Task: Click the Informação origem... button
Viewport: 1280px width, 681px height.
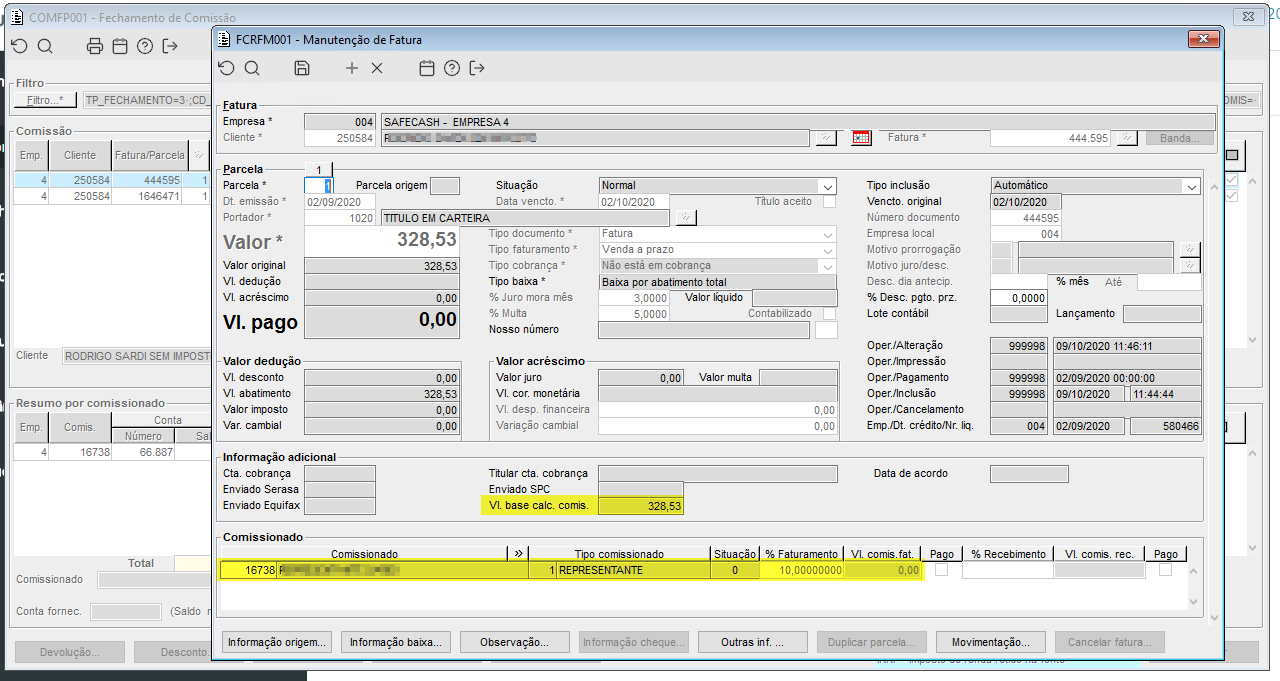Action: point(276,642)
